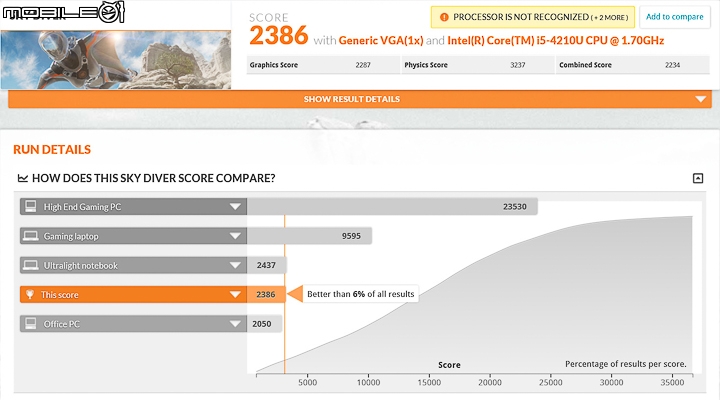Click the overall score 2386
Image resolution: width=720 pixels, height=400 pixels.
(279, 35)
